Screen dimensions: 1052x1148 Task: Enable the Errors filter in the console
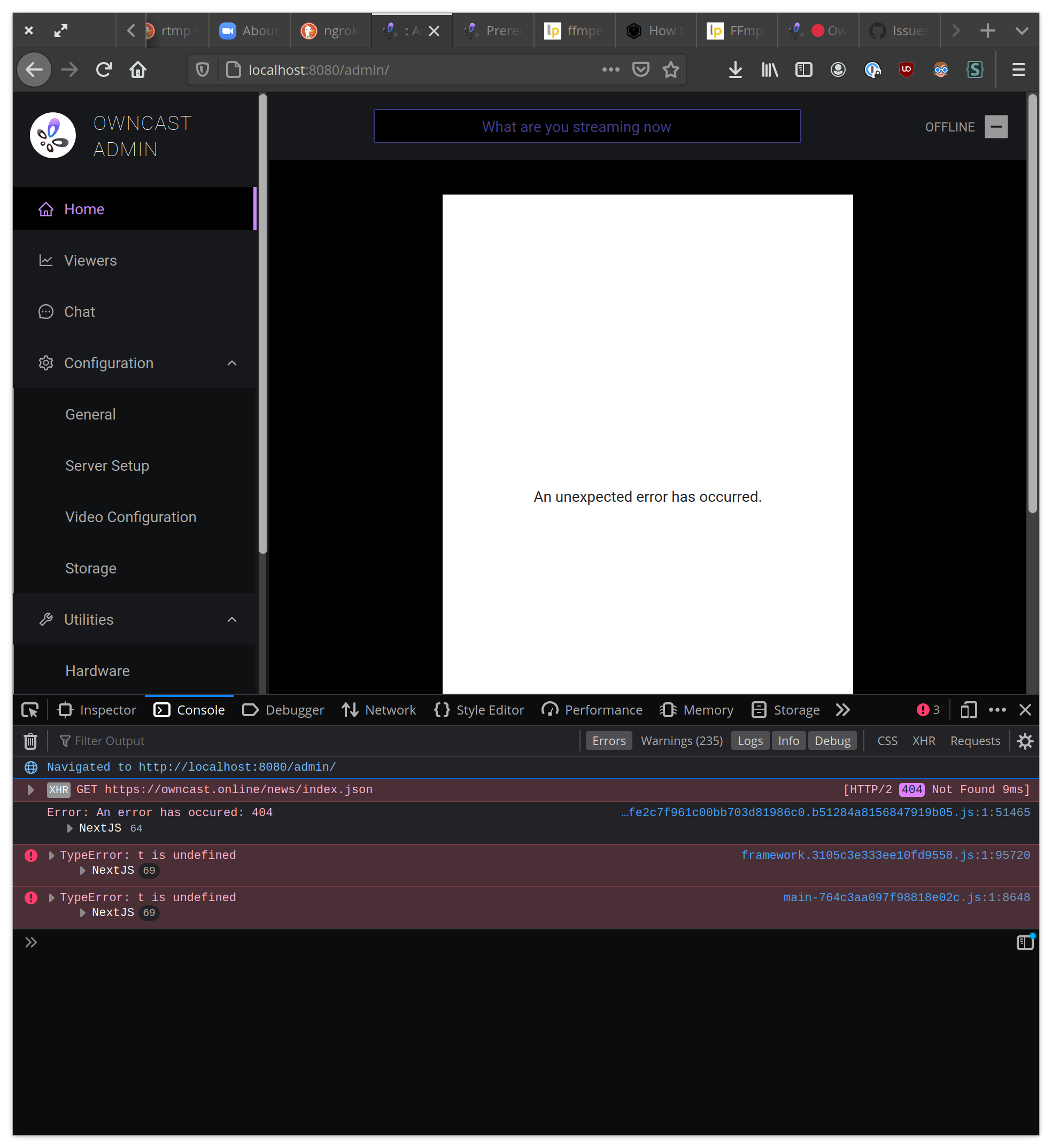[608, 740]
